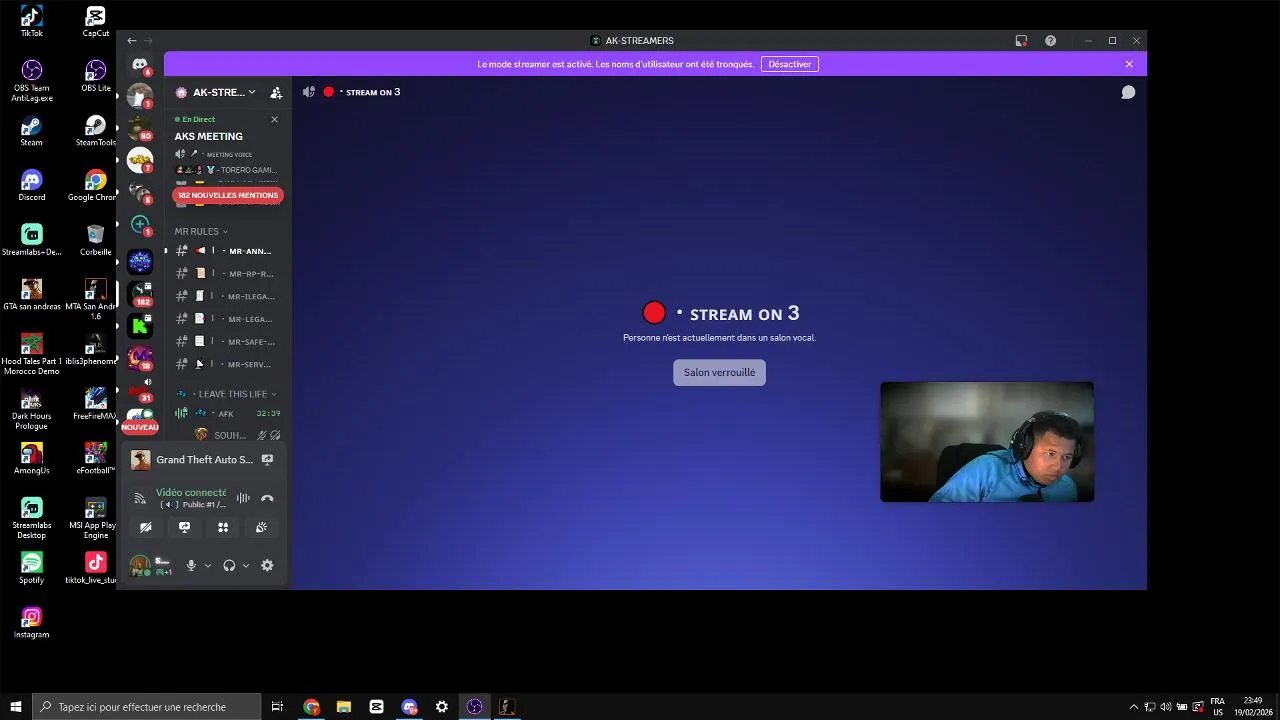The height and width of the screenshot is (720, 1280).
Task: Open user avatar profile panel
Action: pyautogui.click(x=140, y=565)
